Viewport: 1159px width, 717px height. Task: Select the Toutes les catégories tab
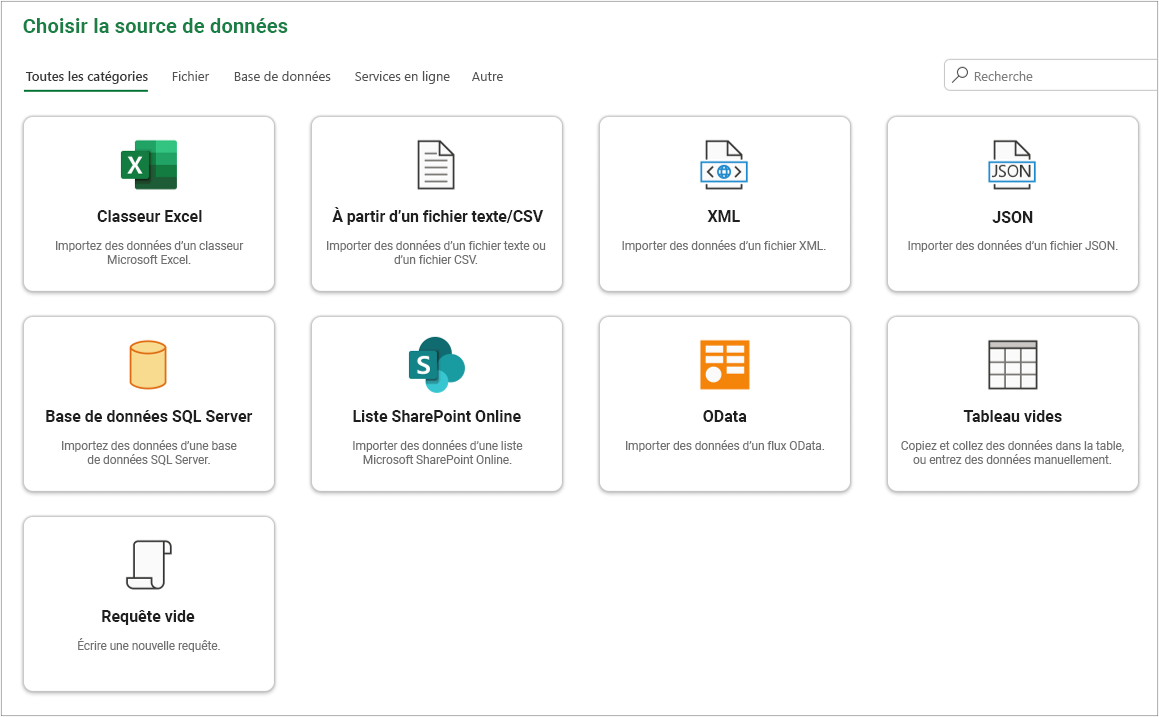pos(86,76)
